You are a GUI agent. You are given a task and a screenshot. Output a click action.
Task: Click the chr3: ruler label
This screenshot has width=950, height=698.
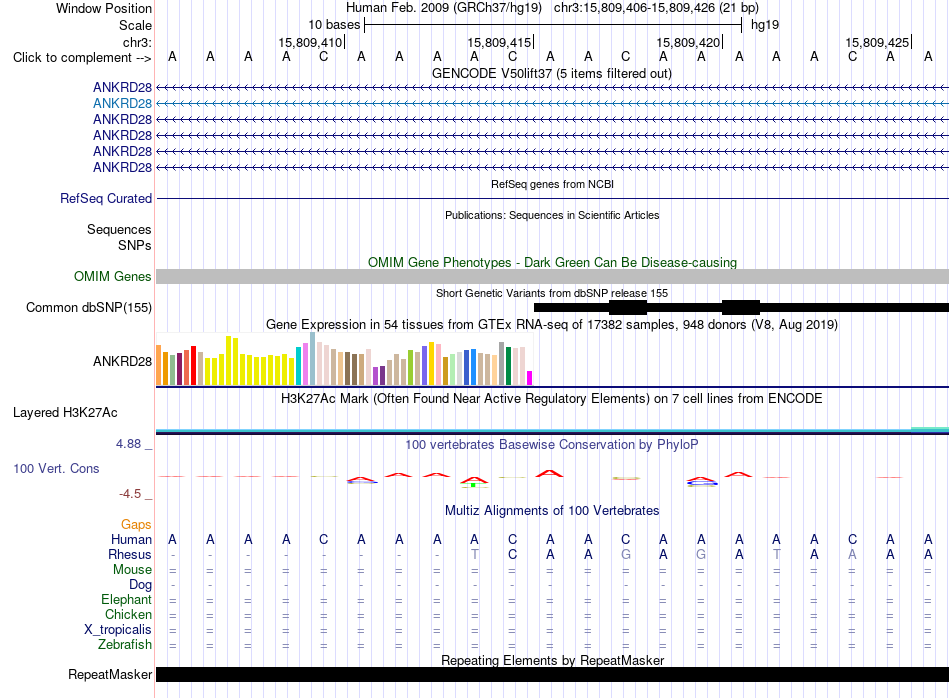click(x=137, y=42)
